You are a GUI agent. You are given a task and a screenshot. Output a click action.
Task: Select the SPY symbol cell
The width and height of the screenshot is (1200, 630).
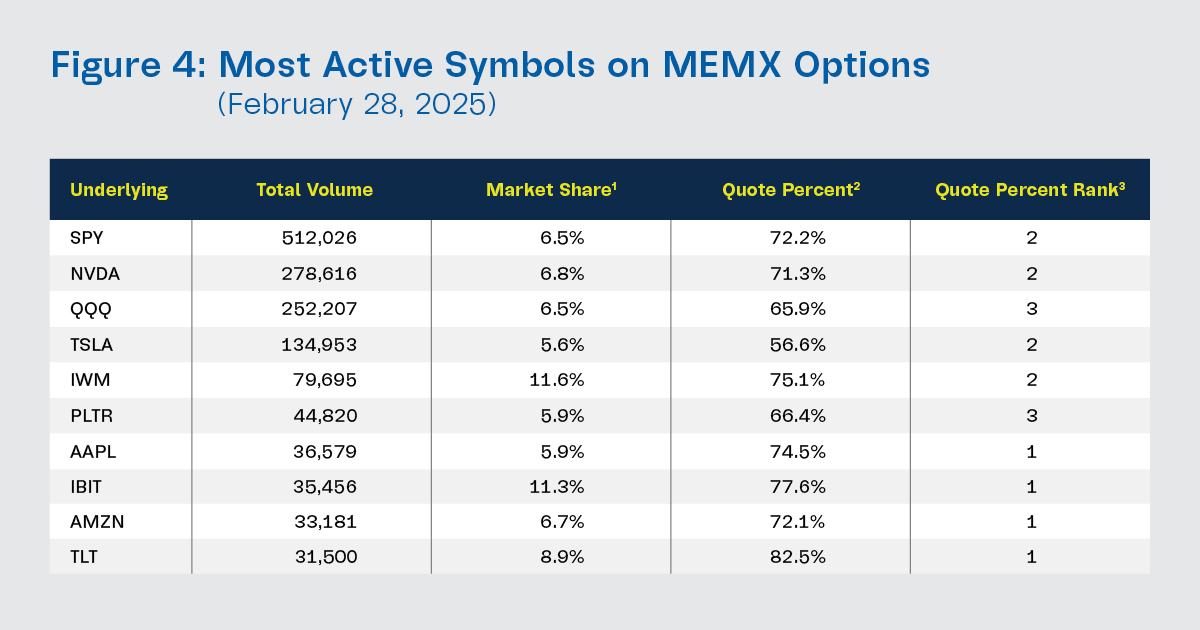pyautogui.click(x=85, y=238)
